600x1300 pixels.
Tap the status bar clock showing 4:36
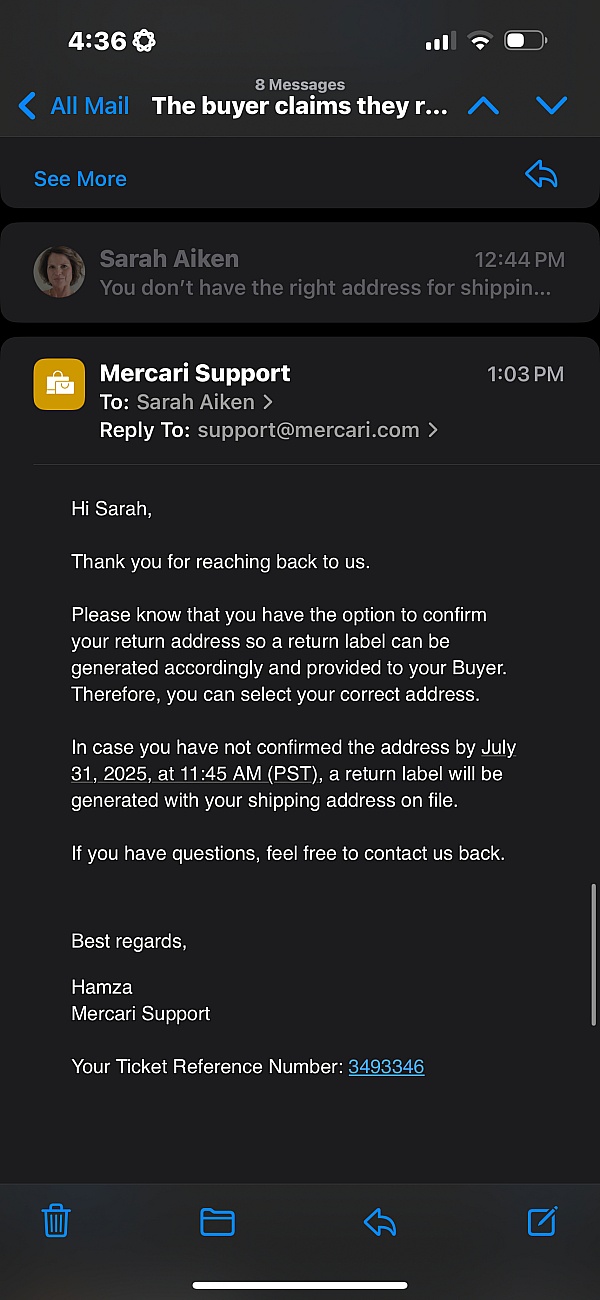click(x=97, y=41)
